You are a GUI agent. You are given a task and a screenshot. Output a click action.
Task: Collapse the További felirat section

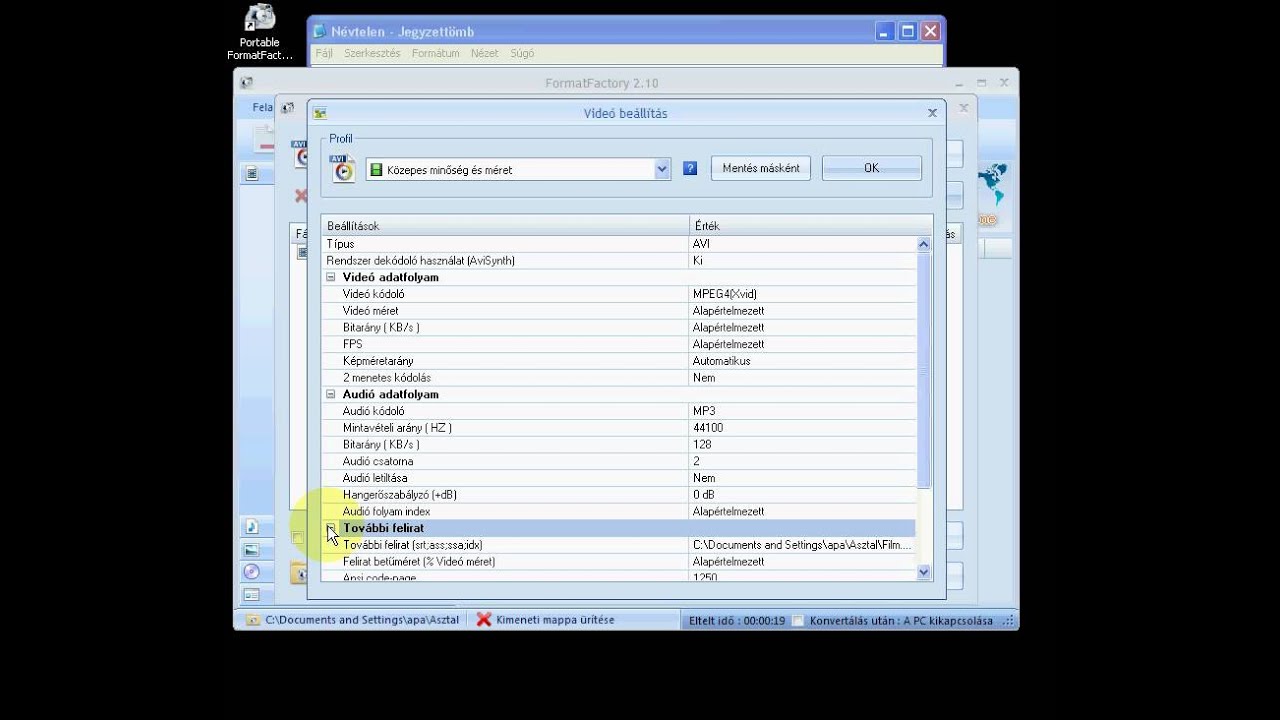click(331, 528)
